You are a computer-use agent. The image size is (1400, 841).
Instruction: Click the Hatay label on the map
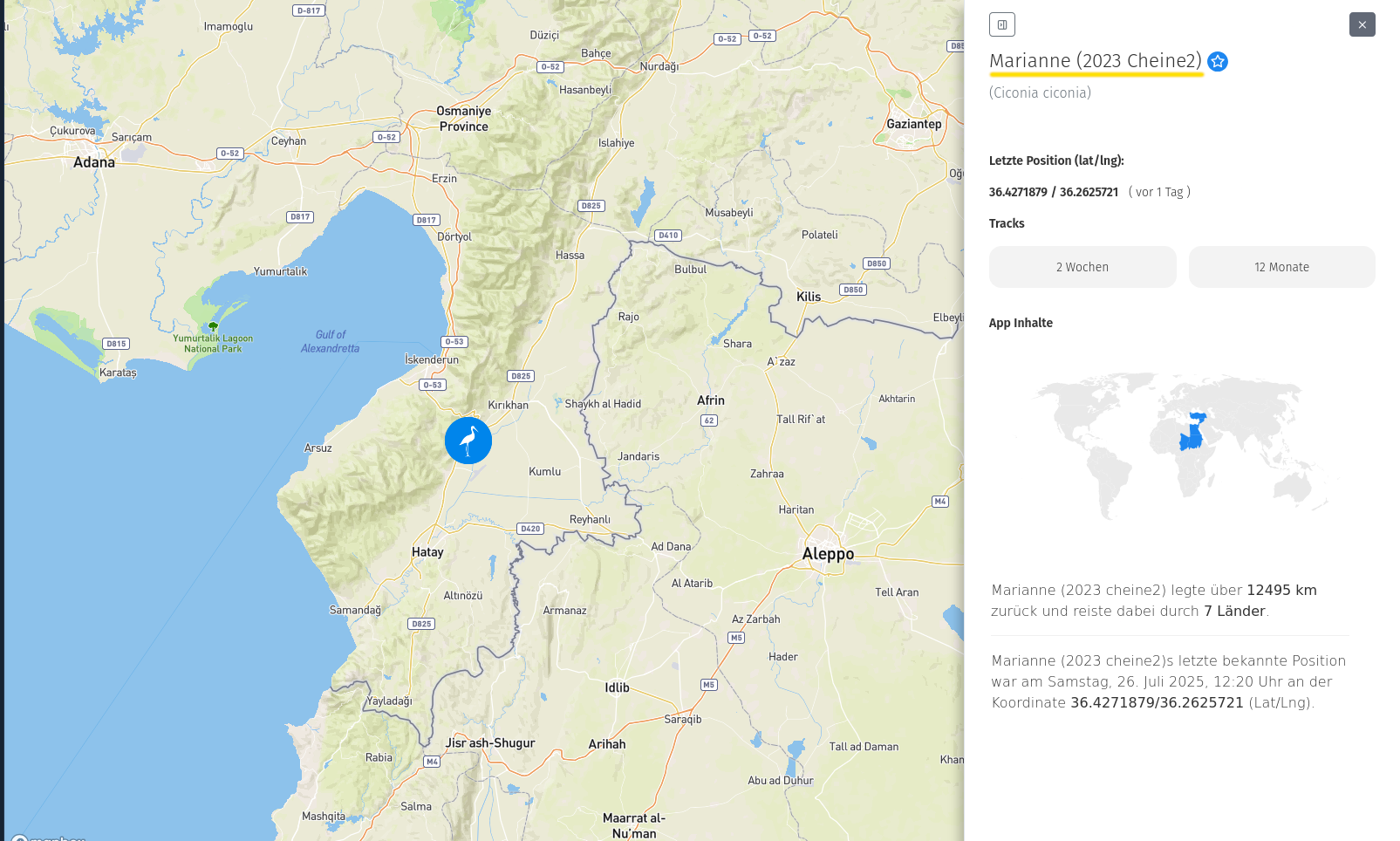[x=427, y=552]
